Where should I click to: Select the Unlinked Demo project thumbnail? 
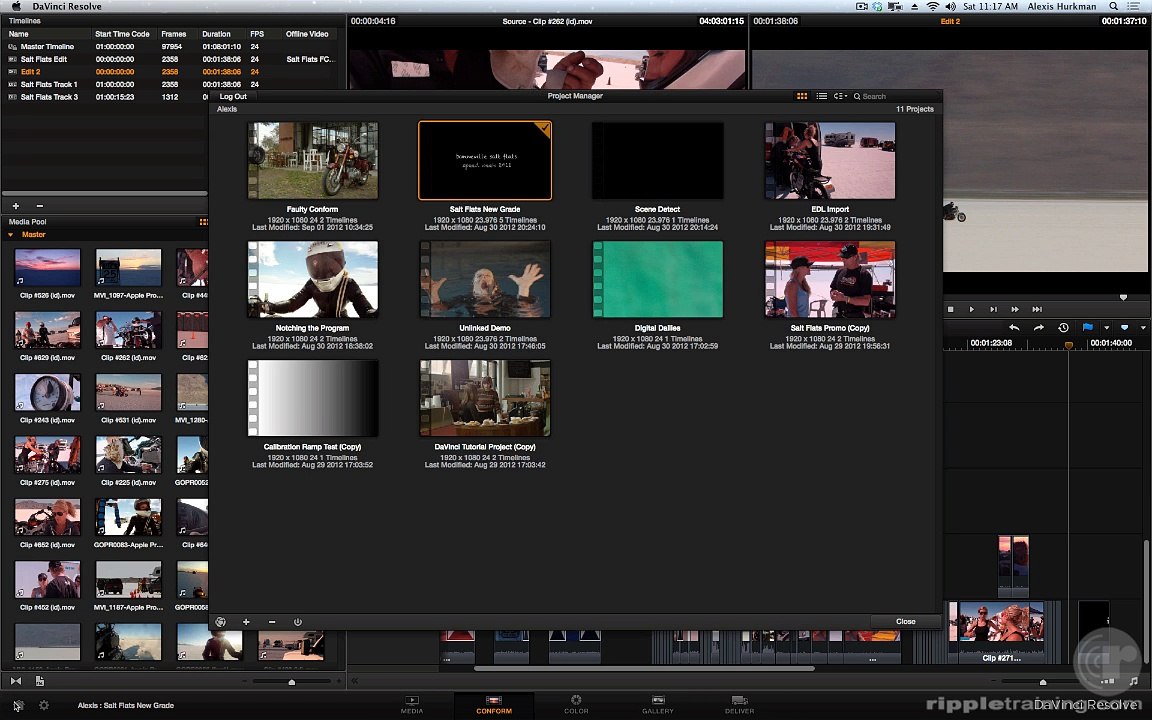click(x=485, y=280)
